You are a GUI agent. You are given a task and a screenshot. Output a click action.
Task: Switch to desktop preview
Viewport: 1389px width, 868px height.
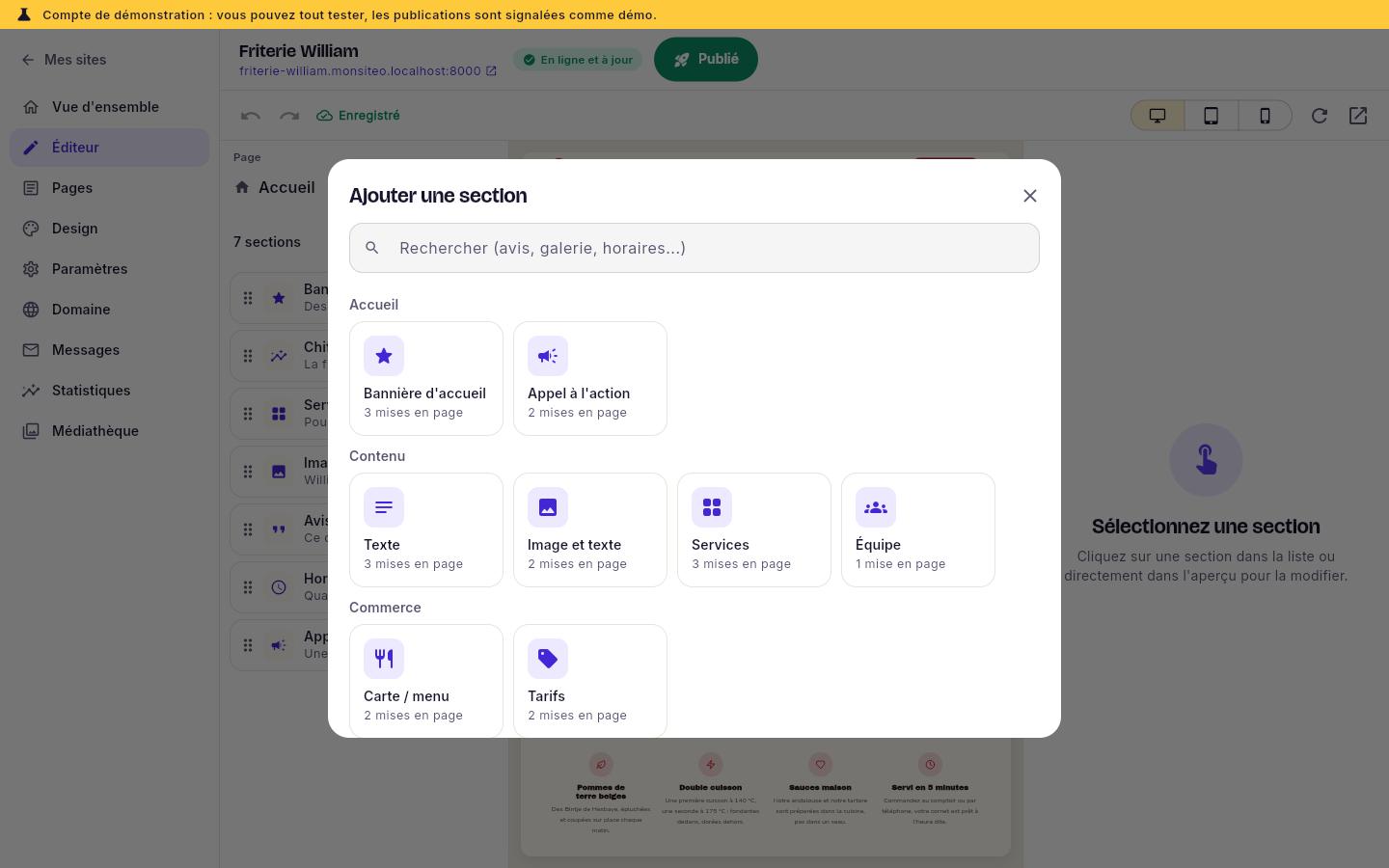click(x=1157, y=116)
